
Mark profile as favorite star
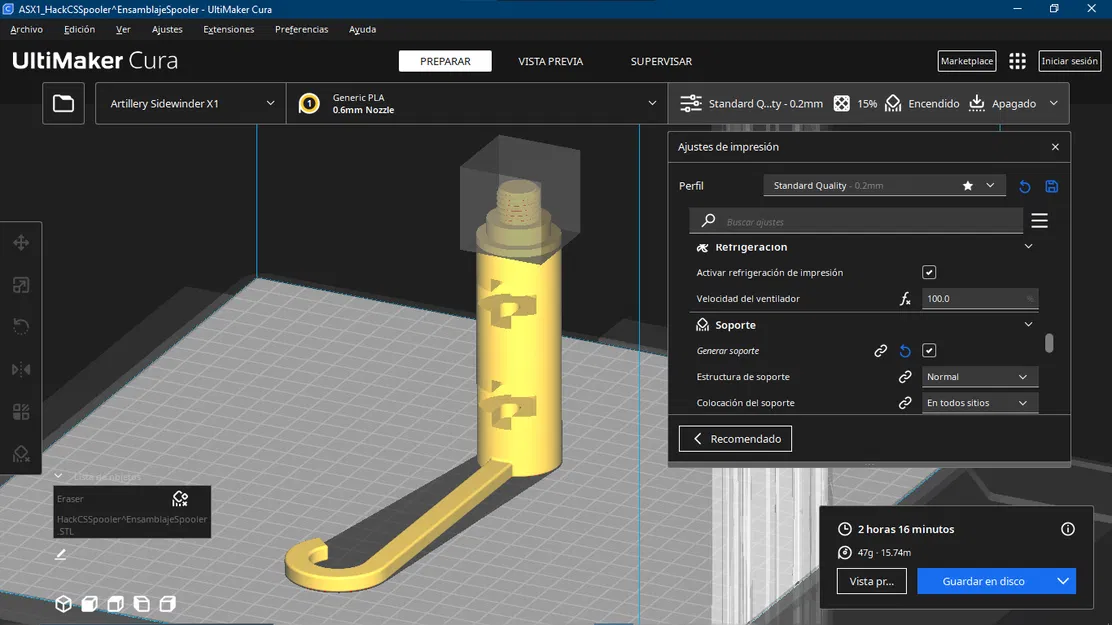(967, 186)
